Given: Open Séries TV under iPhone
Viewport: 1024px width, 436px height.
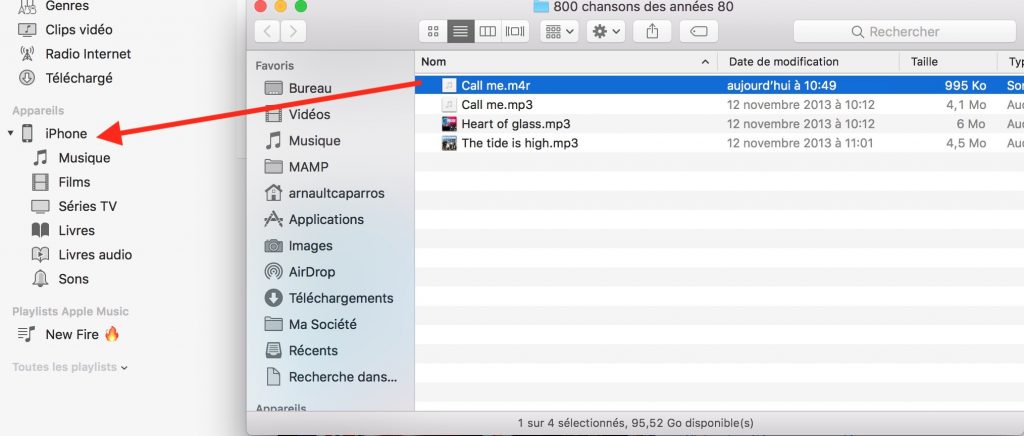Looking at the screenshot, I should pyautogui.click(x=88, y=206).
